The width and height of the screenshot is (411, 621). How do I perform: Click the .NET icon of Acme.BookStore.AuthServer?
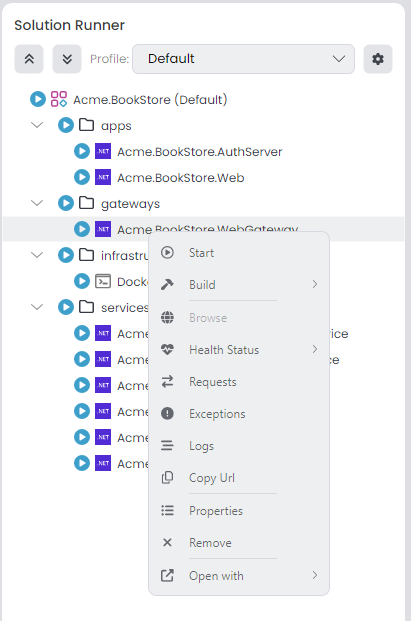click(x=103, y=151)
